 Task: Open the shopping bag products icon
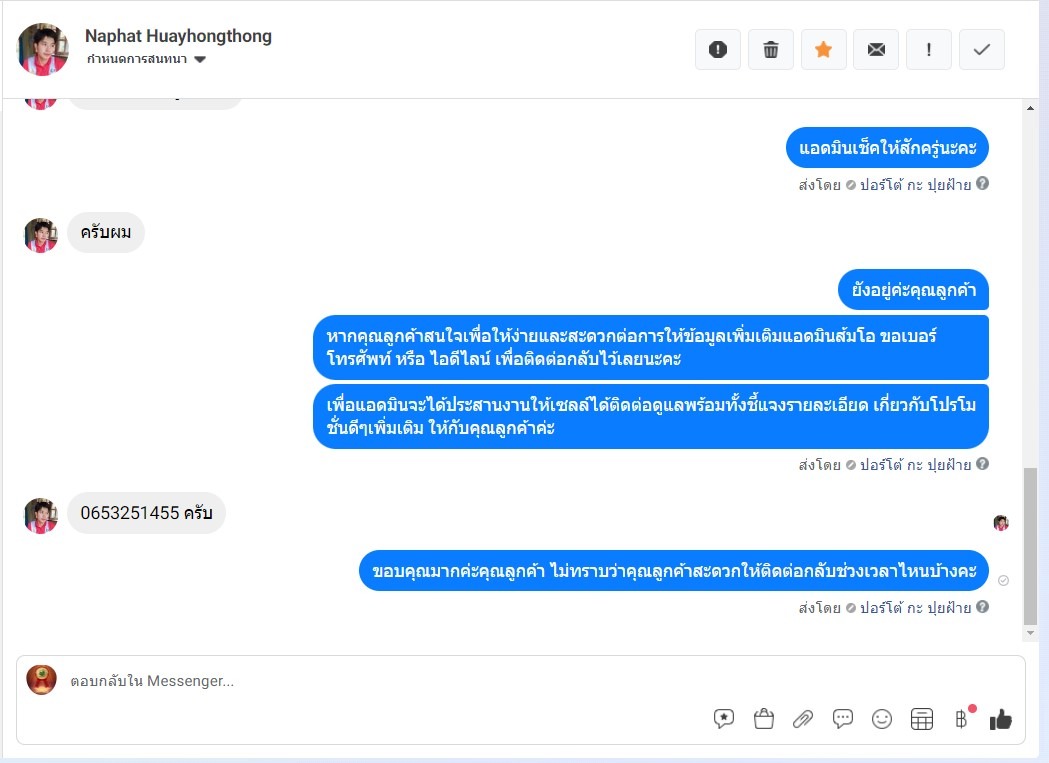[763, 719]
